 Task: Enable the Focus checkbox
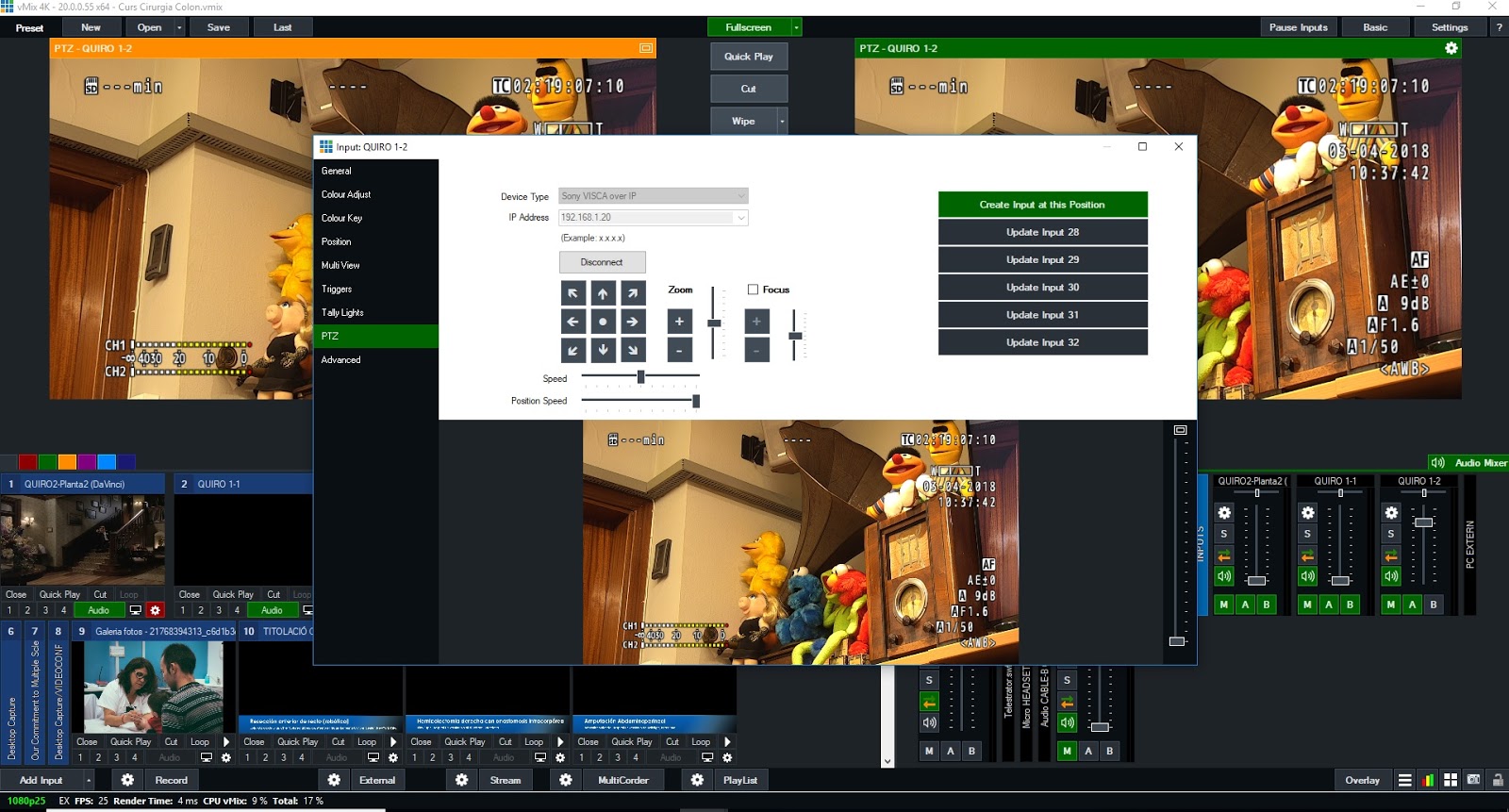tap(753, 290)
